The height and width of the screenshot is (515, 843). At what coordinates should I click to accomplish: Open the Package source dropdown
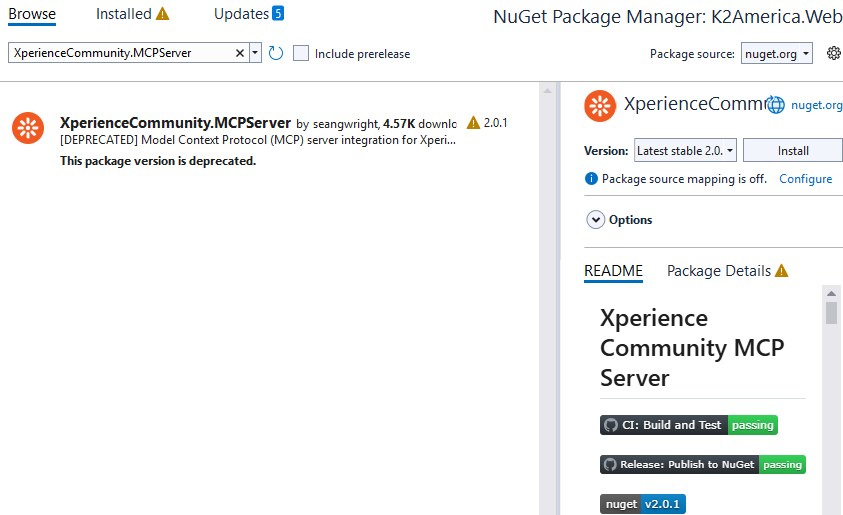point(776,53)
